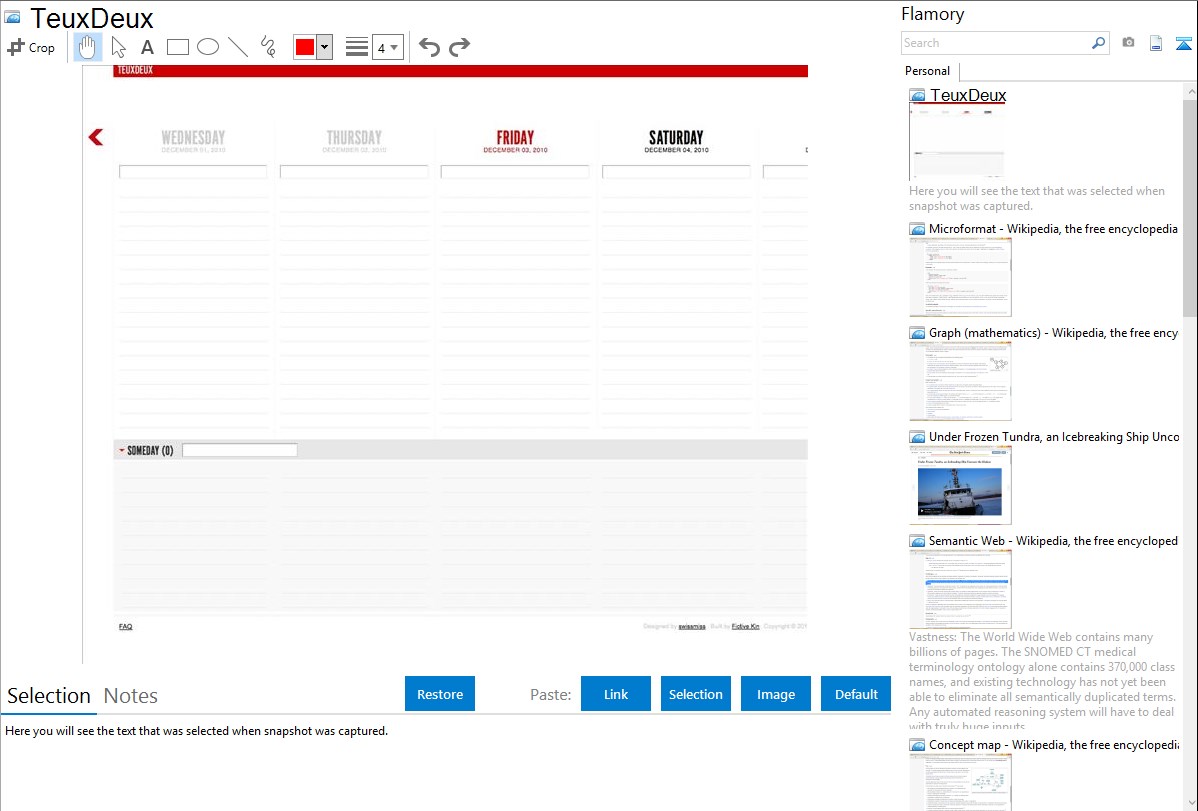Click the icon beside Under Frozen Tundra entry
1198x811 pixels.
coord(917,437)
